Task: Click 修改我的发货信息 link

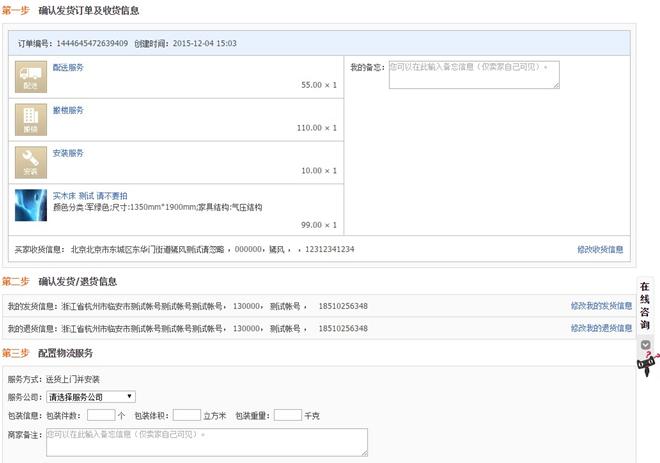Action: (x=601, y=306)
